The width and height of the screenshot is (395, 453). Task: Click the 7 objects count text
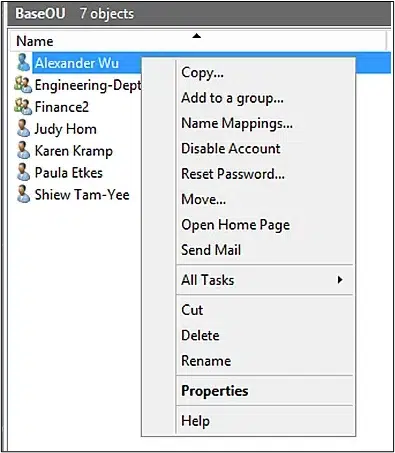click(x=107, y=14)
